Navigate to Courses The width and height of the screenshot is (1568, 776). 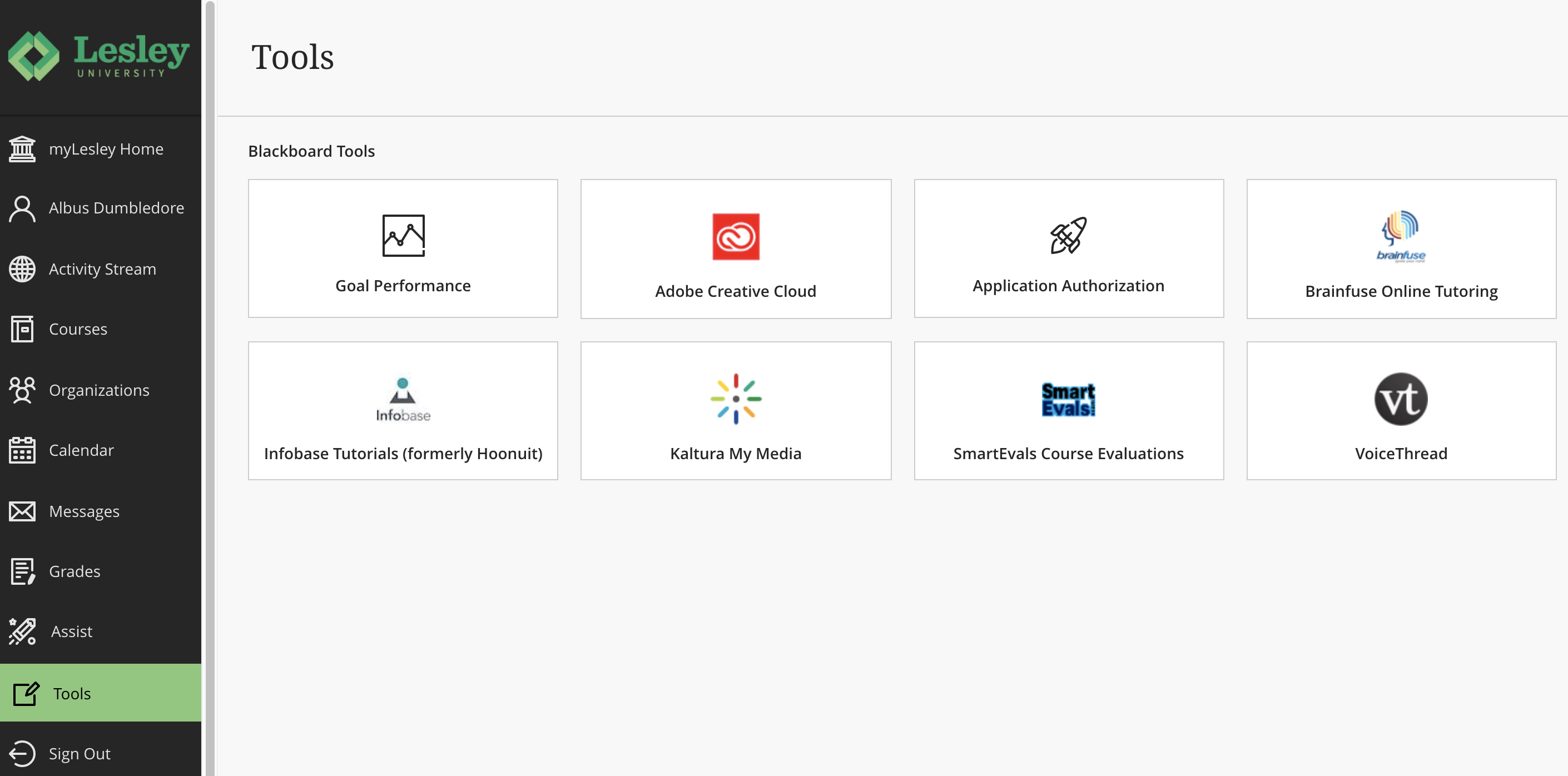coord(78,329)
